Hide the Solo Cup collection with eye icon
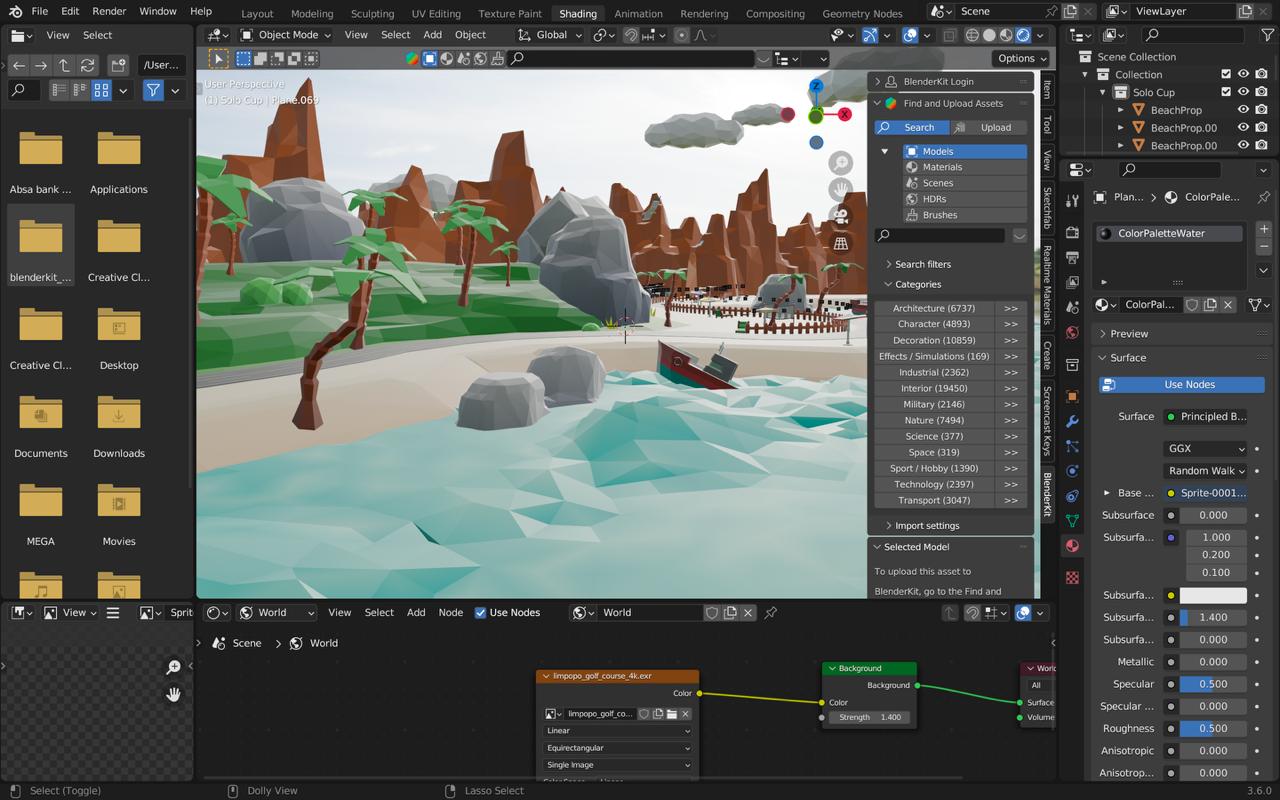Viewport: 1280px width, 800px height. [x=1243, y=92]
